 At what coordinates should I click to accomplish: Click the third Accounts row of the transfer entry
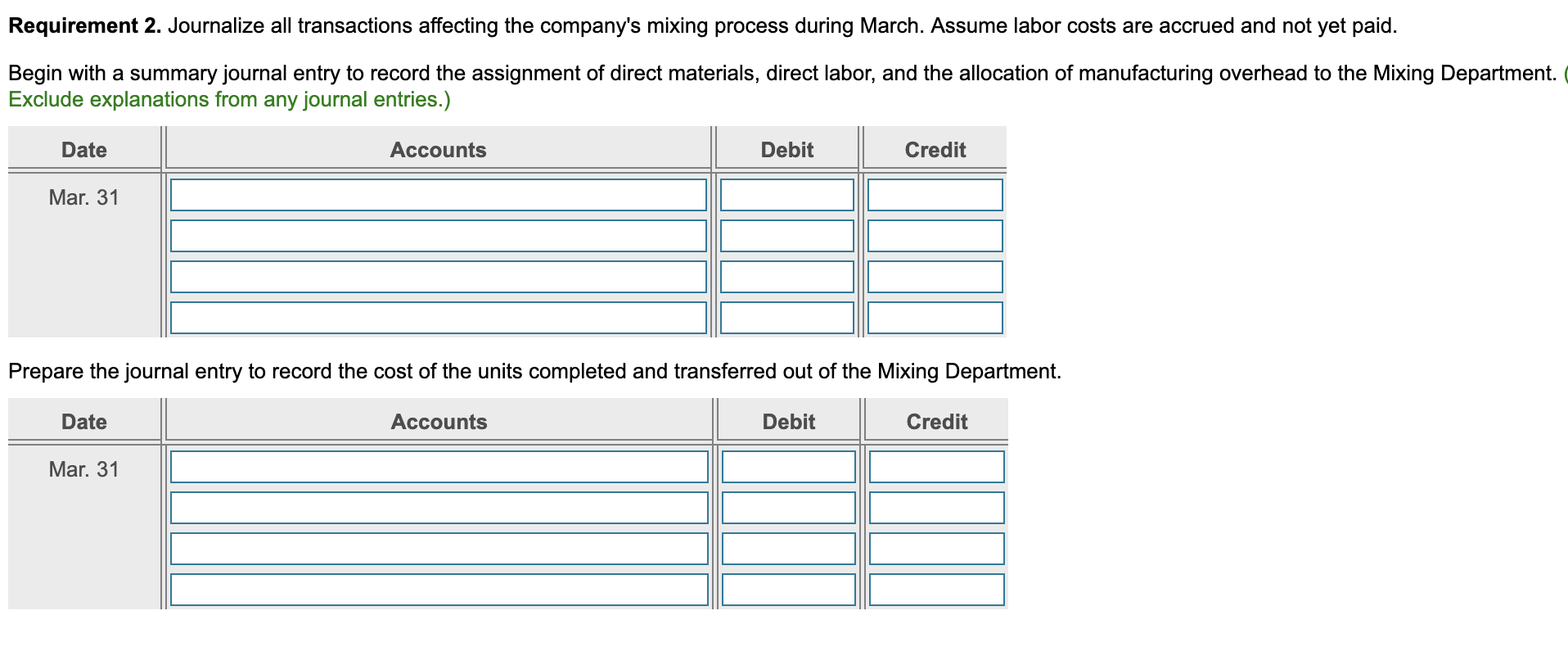point(438,549)
